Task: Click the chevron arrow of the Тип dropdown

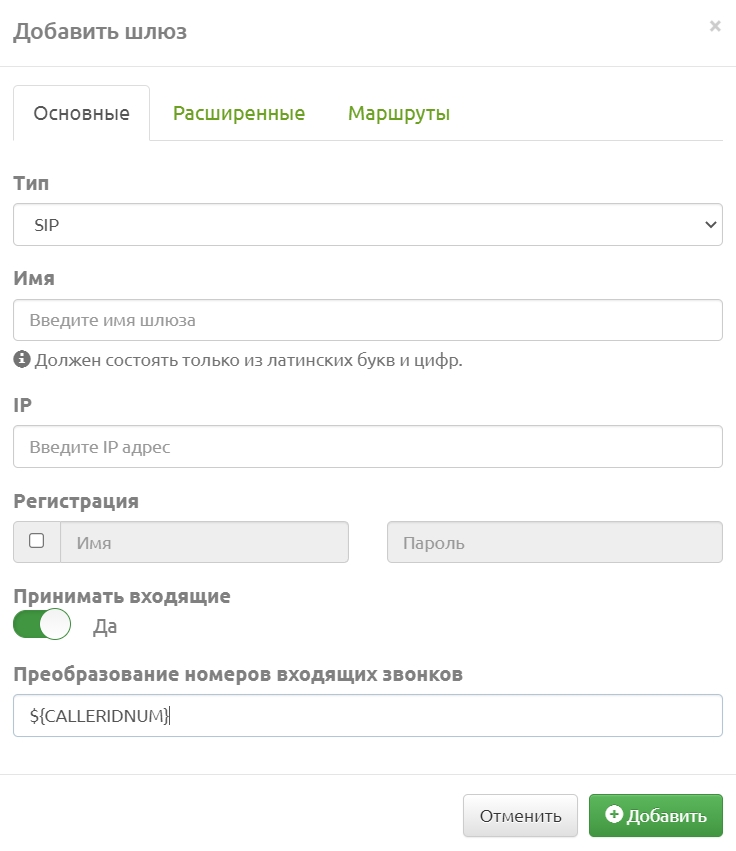Action: click(x=710, y=225)
